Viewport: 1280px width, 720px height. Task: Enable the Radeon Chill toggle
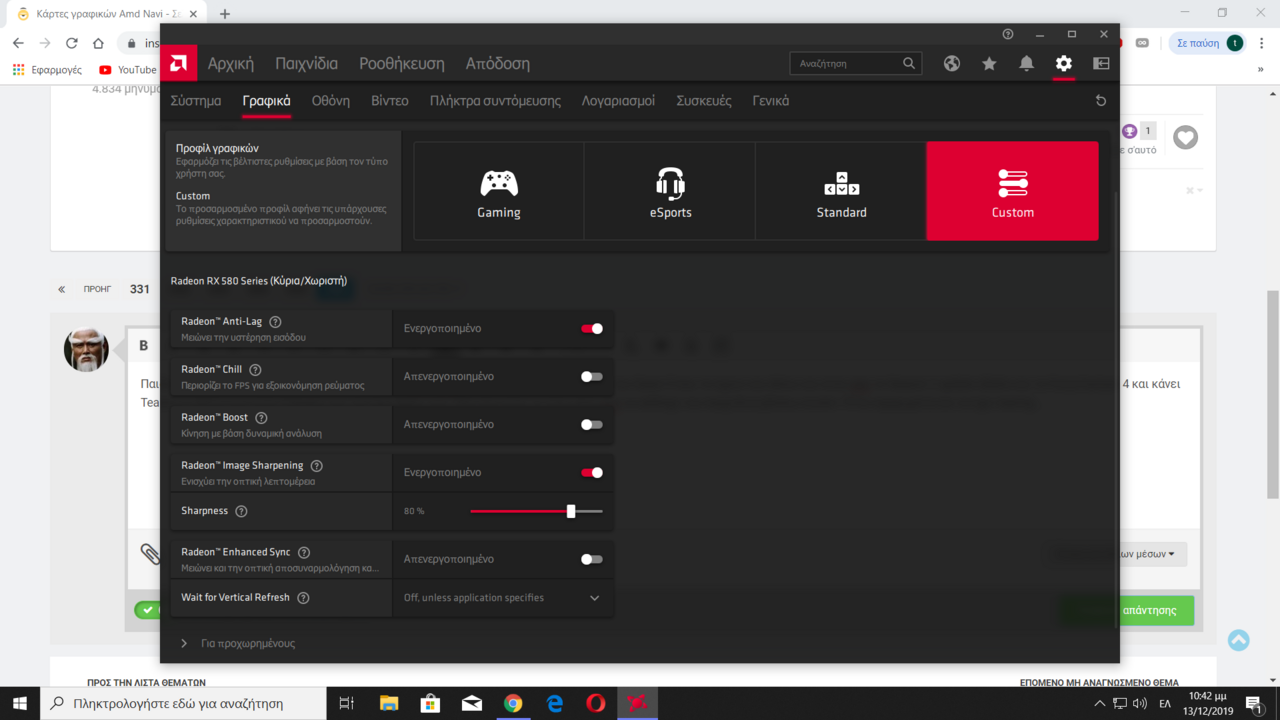coord(592,377)
